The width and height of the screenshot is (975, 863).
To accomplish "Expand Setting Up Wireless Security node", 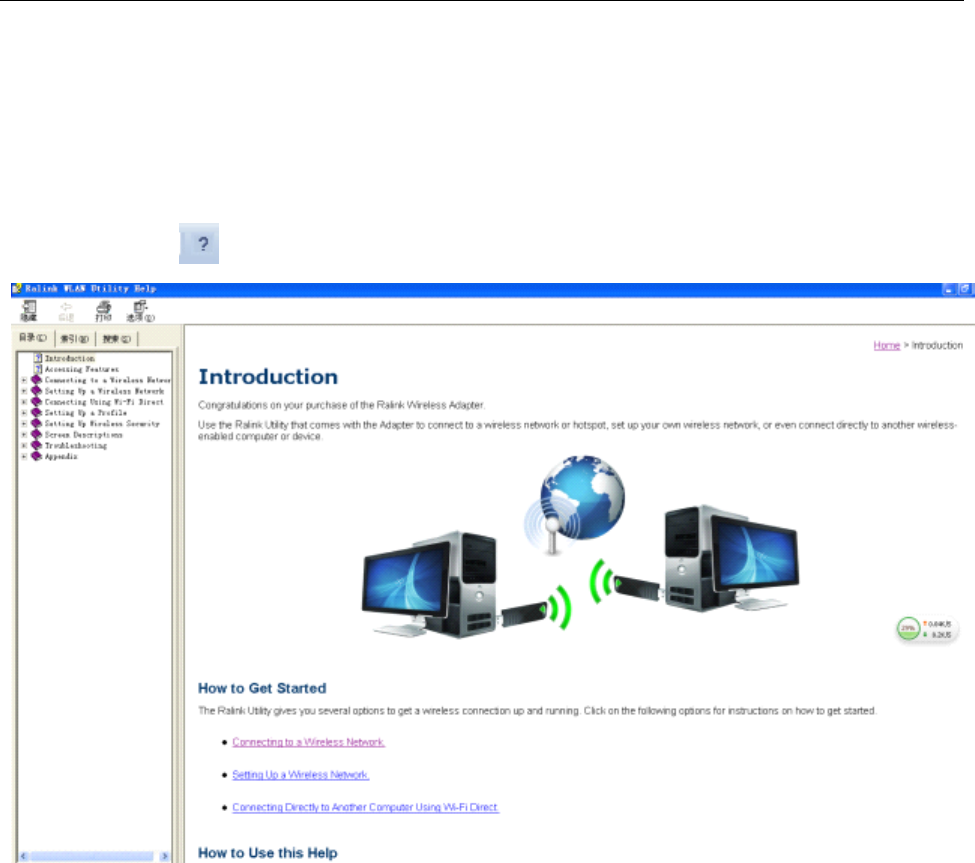I will click(24, 423).
